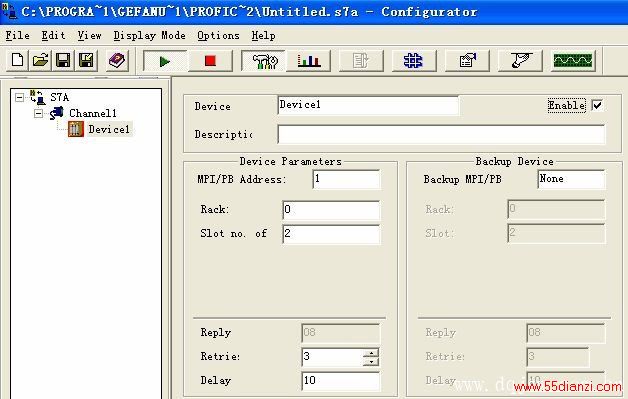Click the Slot no. field showing 2

(331, 234)
